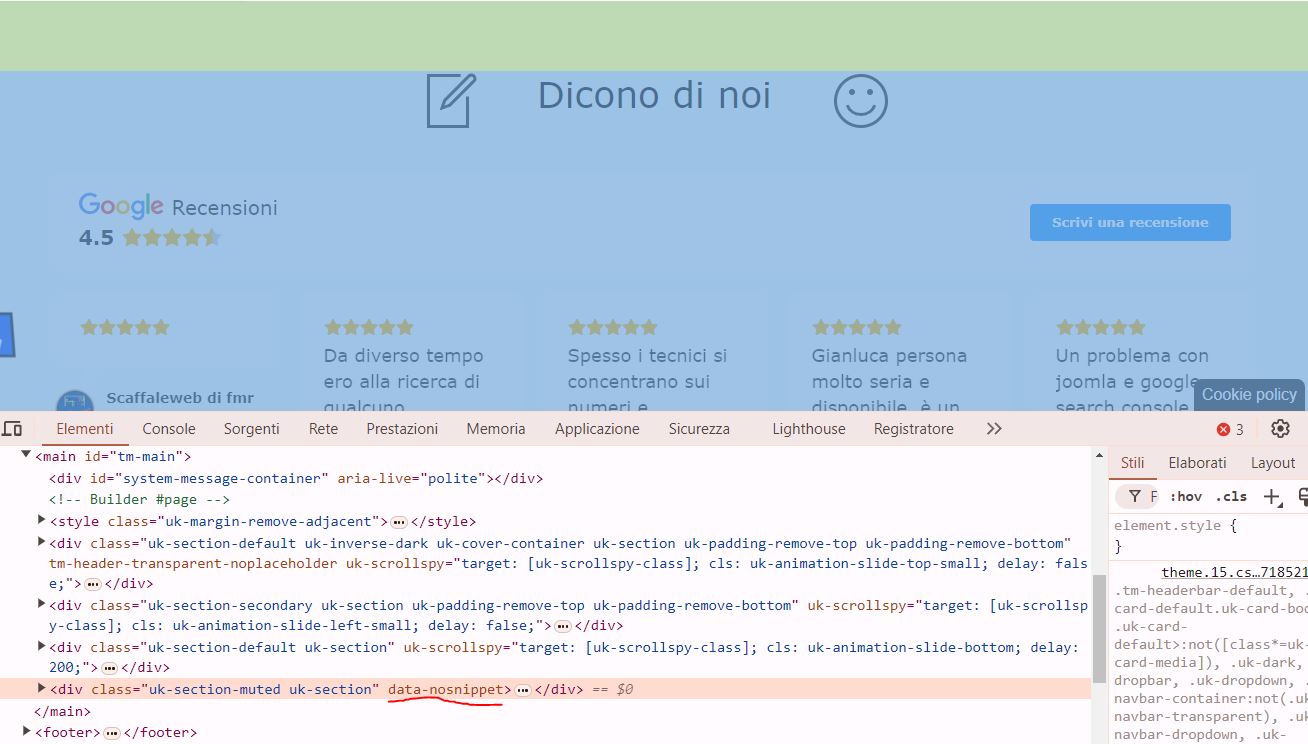Expand the highlighted uk-section-muted div

(x=40, y=689)
